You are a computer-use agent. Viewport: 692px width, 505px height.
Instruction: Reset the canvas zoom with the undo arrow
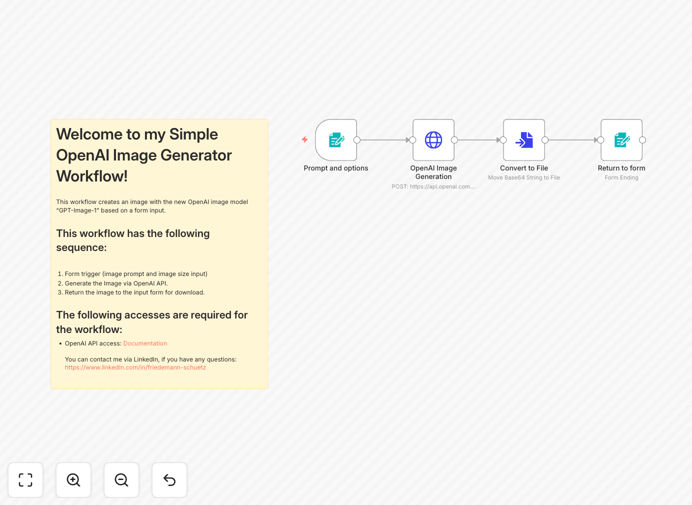tap(169, 480)
